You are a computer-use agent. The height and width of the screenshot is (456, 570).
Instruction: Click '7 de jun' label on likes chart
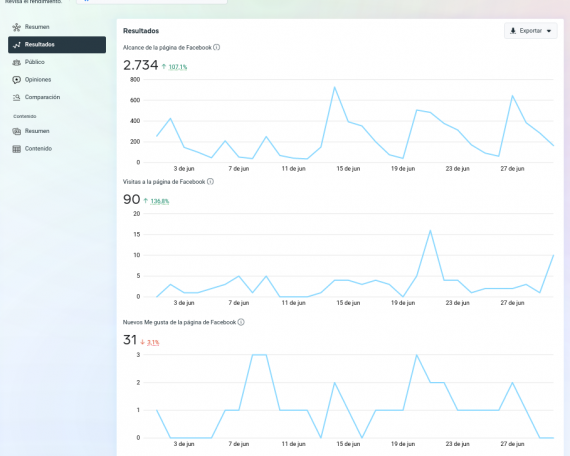pyautogui.click(x=239, y=444)
